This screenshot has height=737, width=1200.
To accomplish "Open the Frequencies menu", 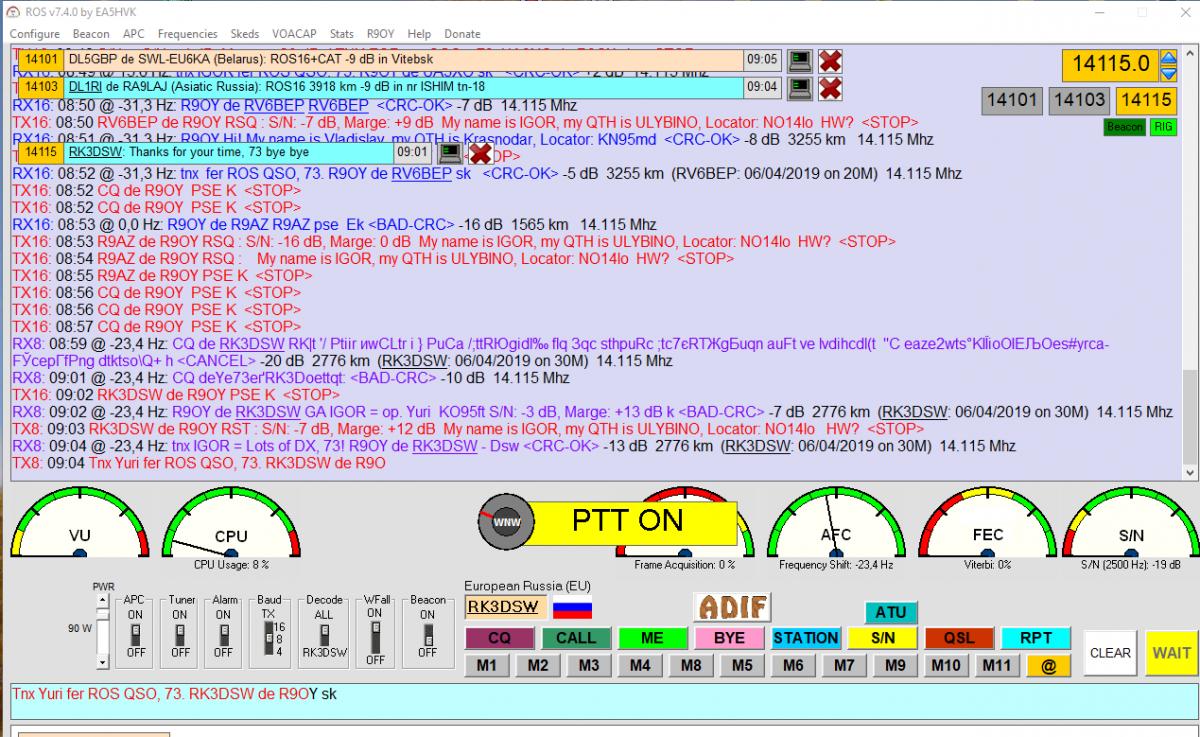I will (187, 34).
